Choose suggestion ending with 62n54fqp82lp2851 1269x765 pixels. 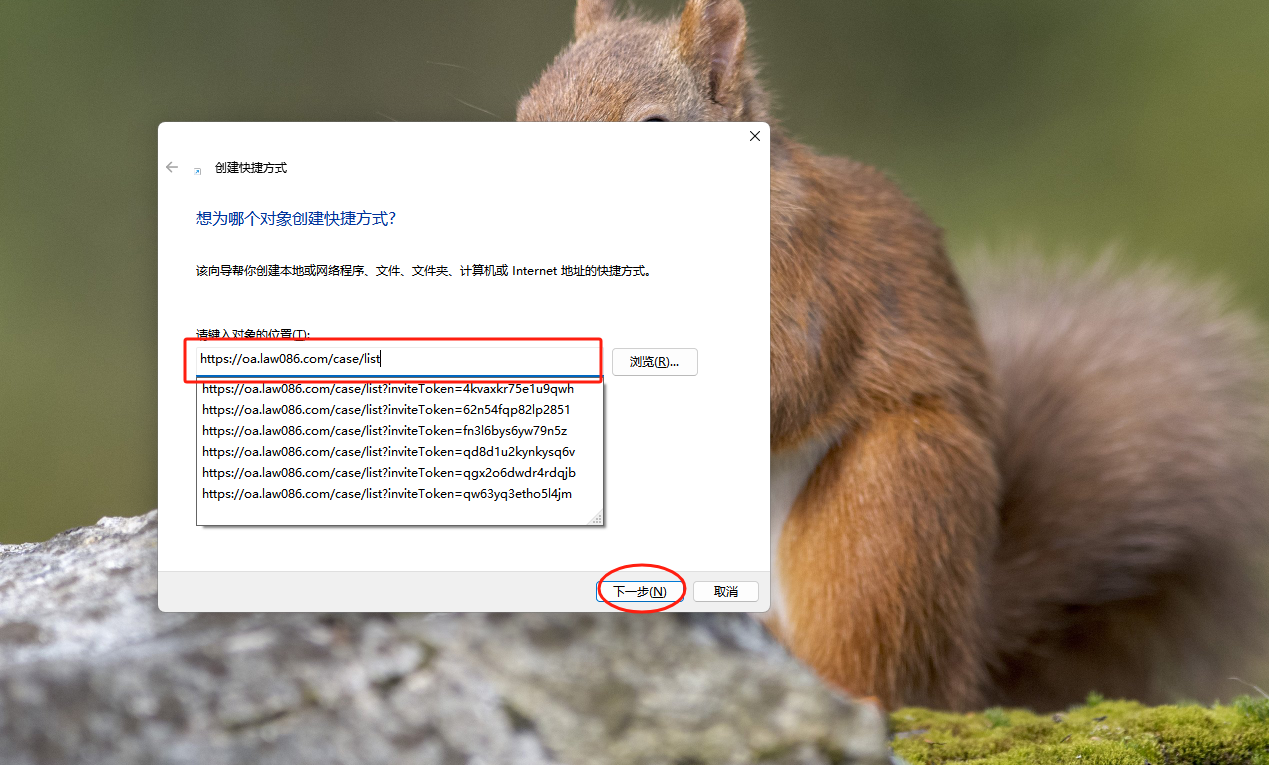point(386,410)
